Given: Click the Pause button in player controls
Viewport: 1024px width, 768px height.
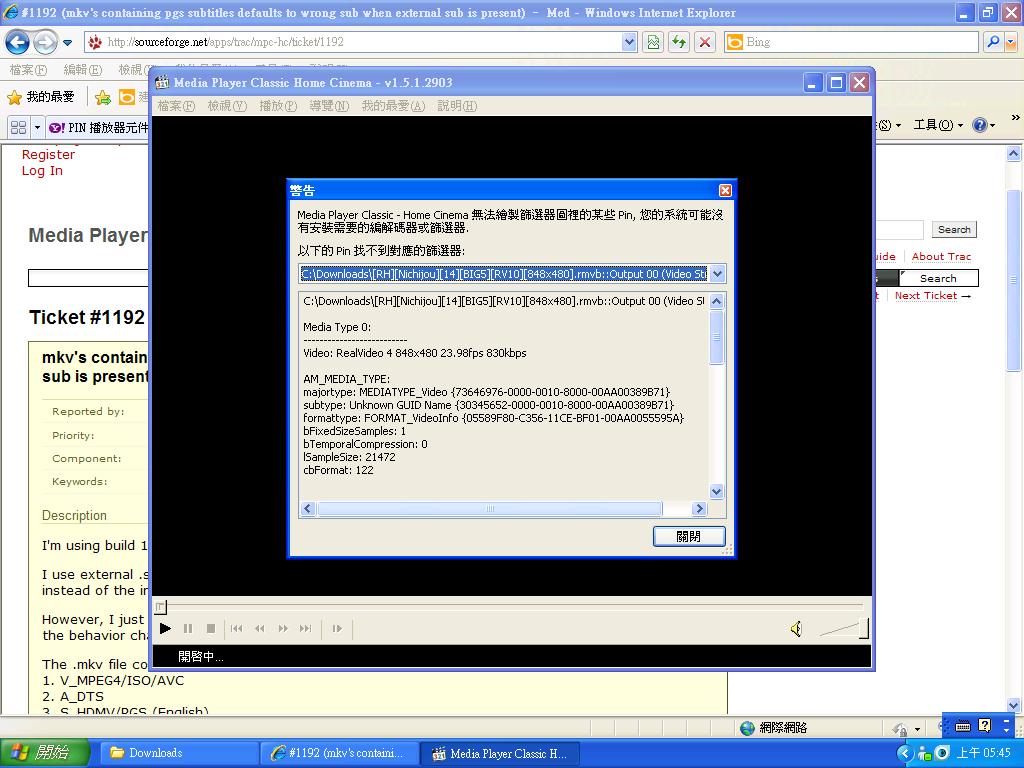Looking at the screenshot, I should (x=188, y=629).
